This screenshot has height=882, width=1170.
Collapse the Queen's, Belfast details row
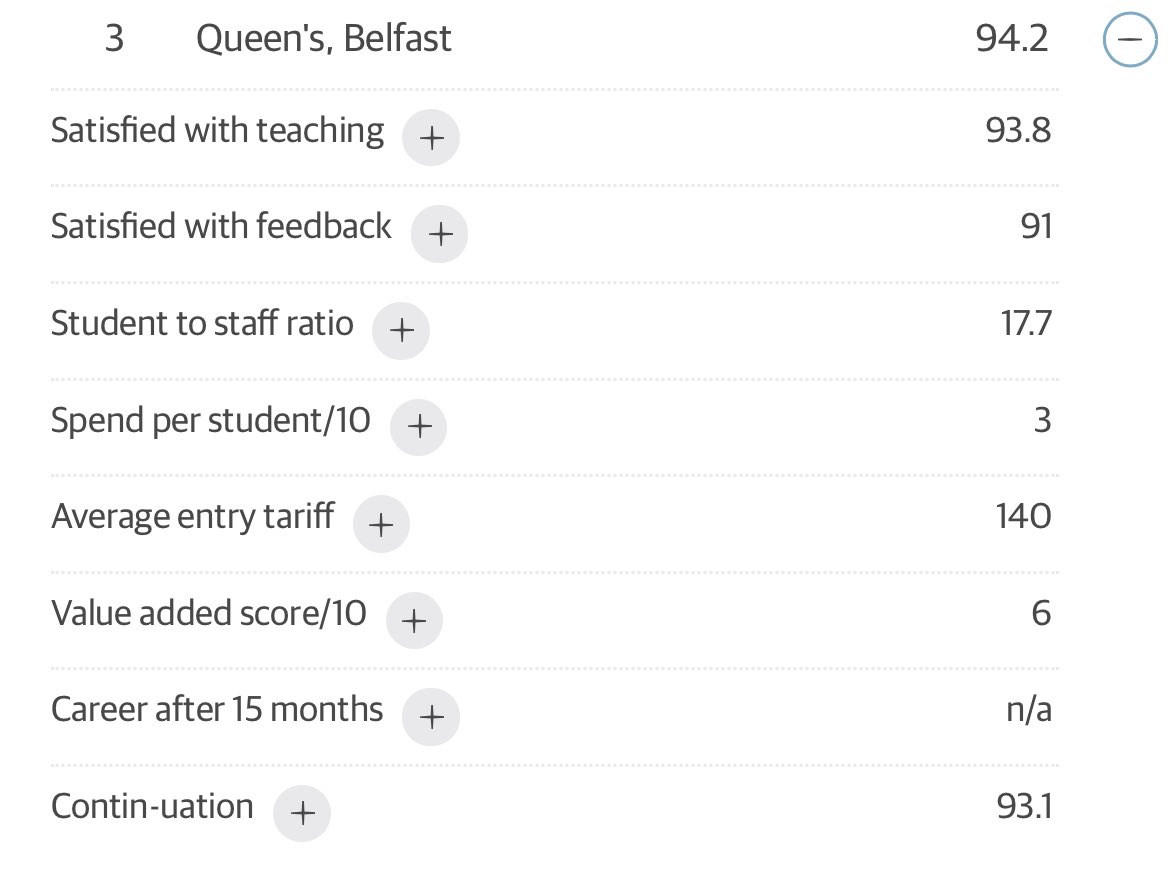pyautogui.click(x=1130, y=39)
